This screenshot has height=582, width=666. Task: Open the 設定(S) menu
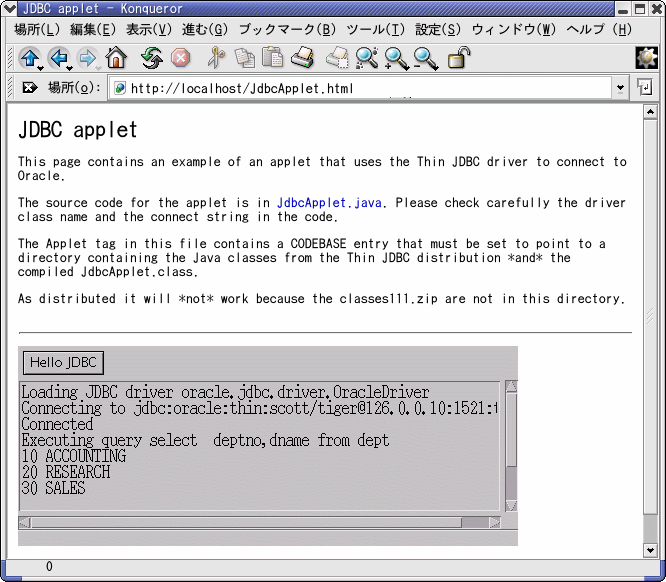click(437, 29)
